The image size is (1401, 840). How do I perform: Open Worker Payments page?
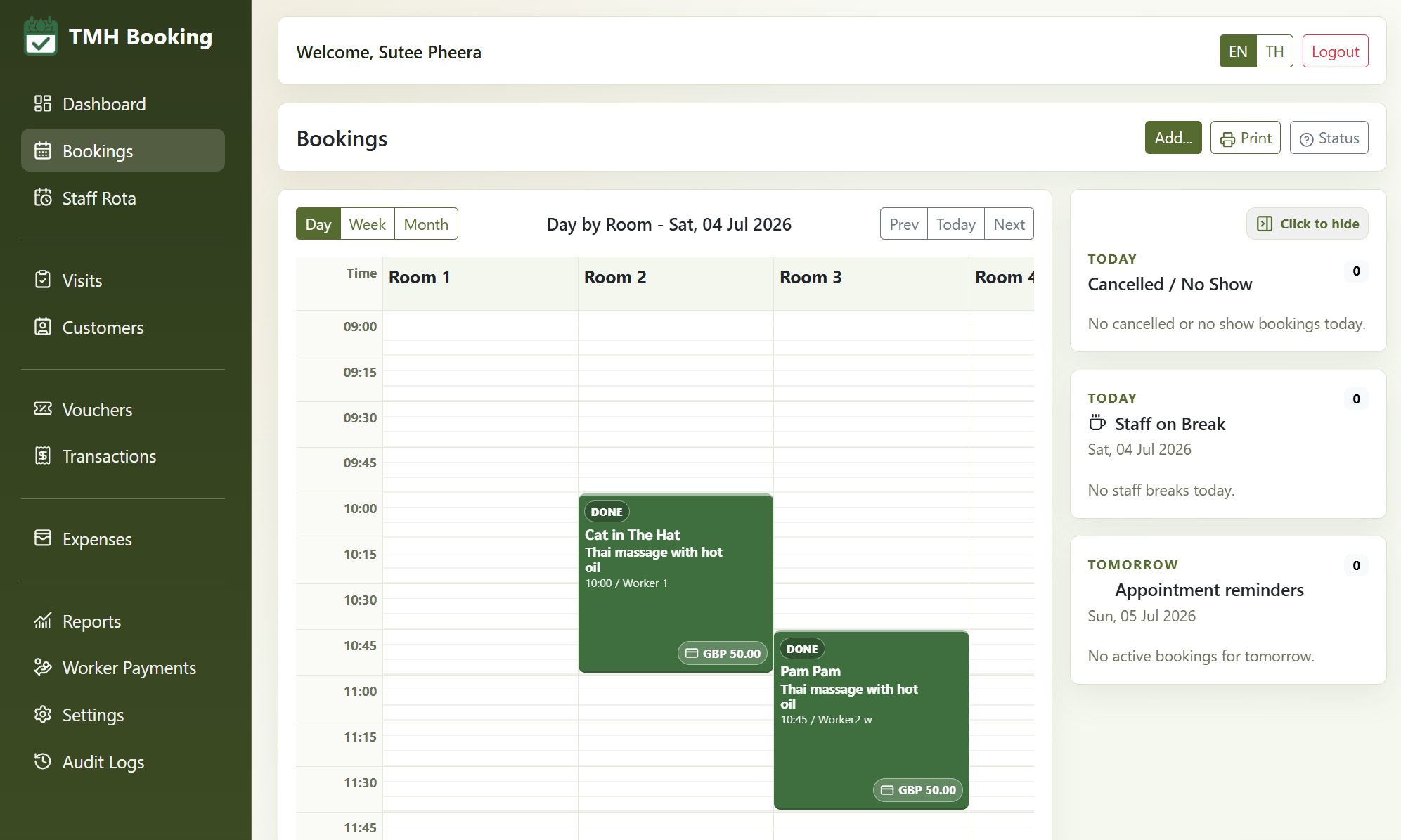pyautogui.click(x=123, y=667)
